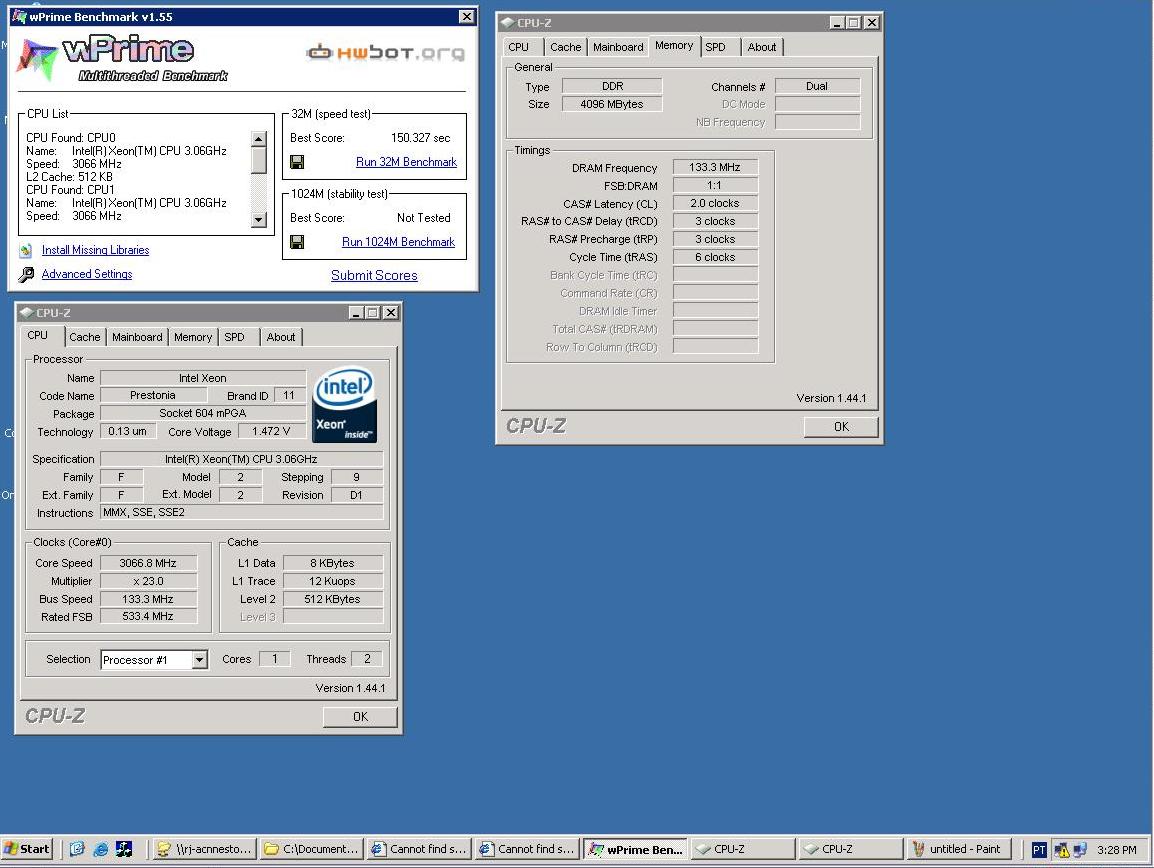
Task: Switch to About tab in lower CPU-Z
Action: [x=280, y=337]
